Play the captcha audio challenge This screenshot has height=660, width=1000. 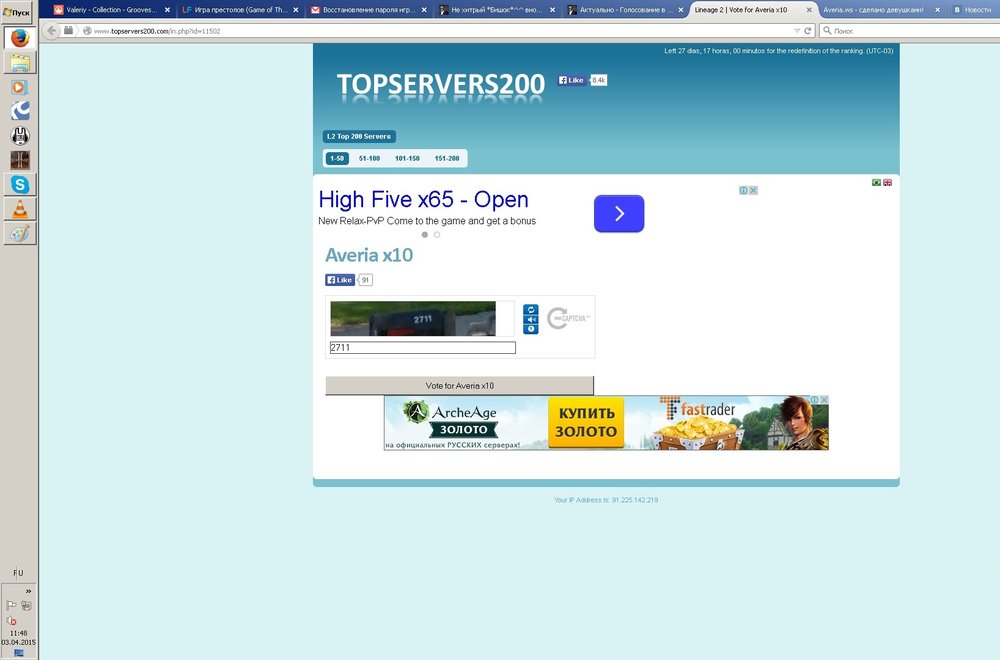(531, 320)
